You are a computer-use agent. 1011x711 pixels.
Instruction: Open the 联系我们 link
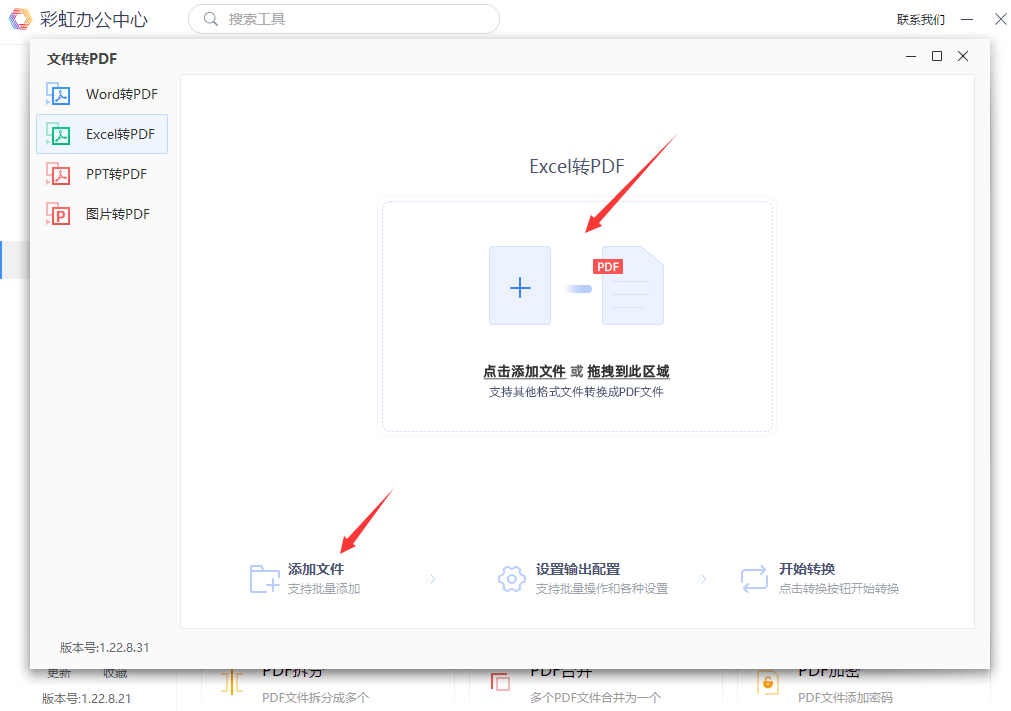(x=921, y=19)
